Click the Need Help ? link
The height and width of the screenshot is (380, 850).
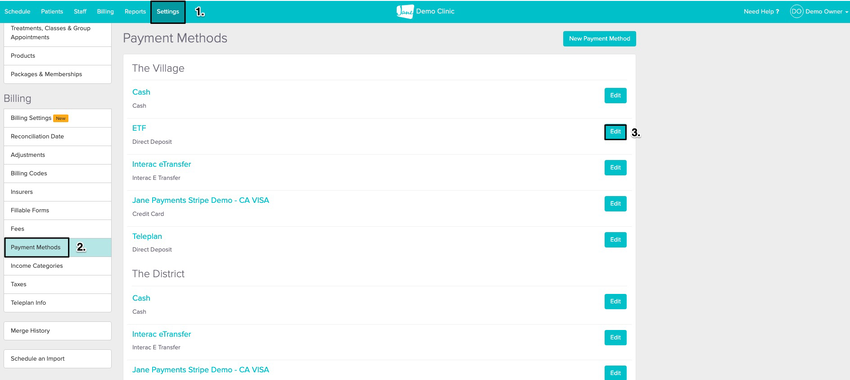tap(761, 11)
